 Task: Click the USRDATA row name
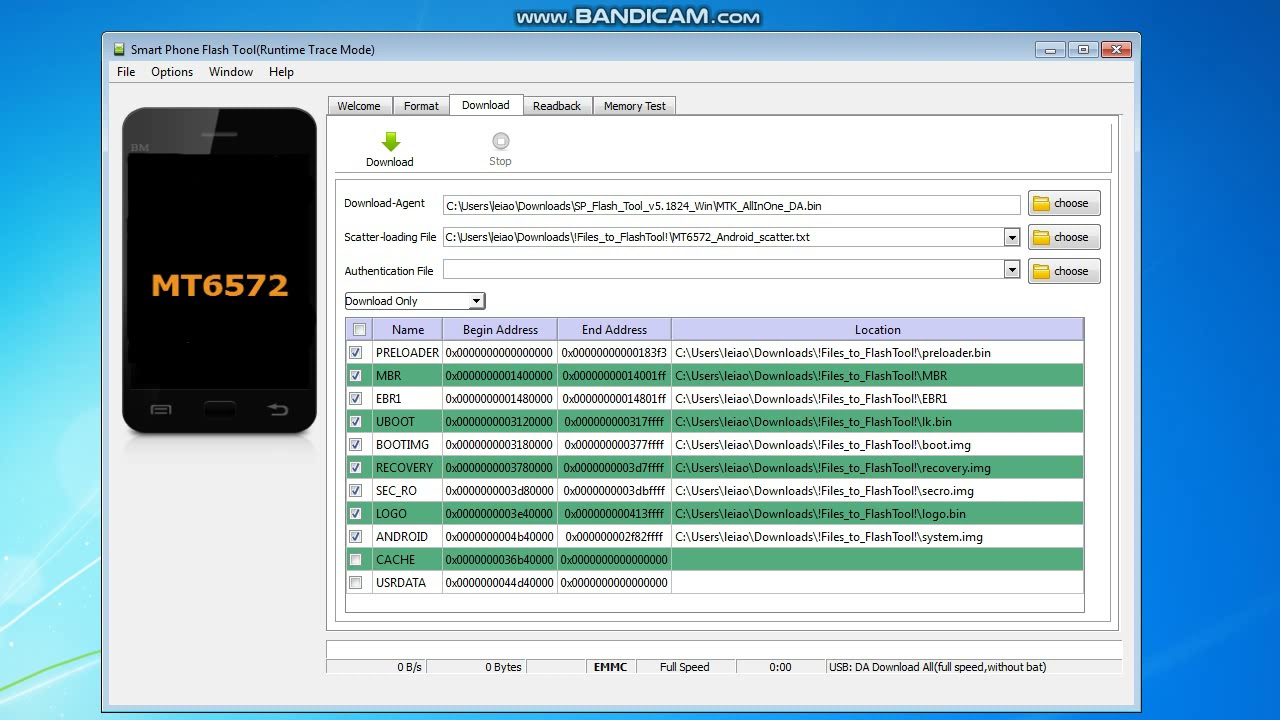pyautogui.click(x=401, y=583)
